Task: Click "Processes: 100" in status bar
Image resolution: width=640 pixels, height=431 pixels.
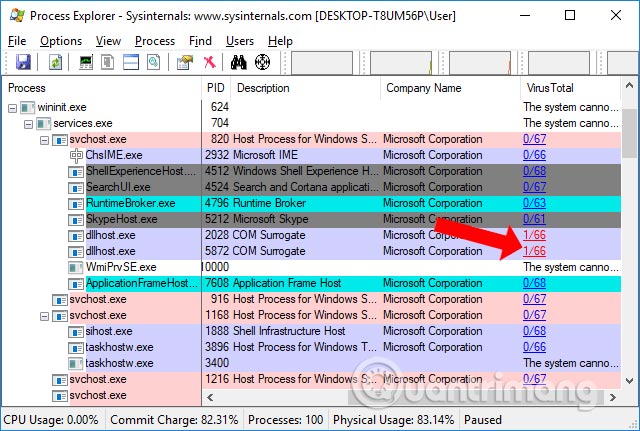Action: coord(286,420)
